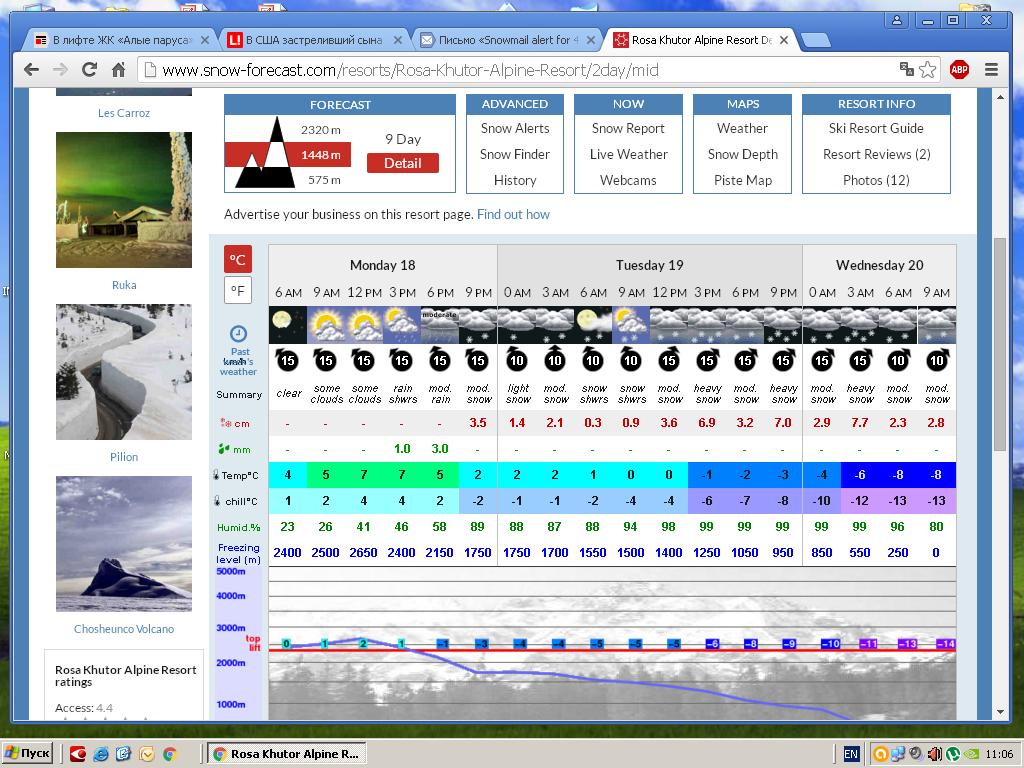Viewport: 1024px width, 768px height.
Task: Open the Snow Depth map link
Action: tap(743, 154)
